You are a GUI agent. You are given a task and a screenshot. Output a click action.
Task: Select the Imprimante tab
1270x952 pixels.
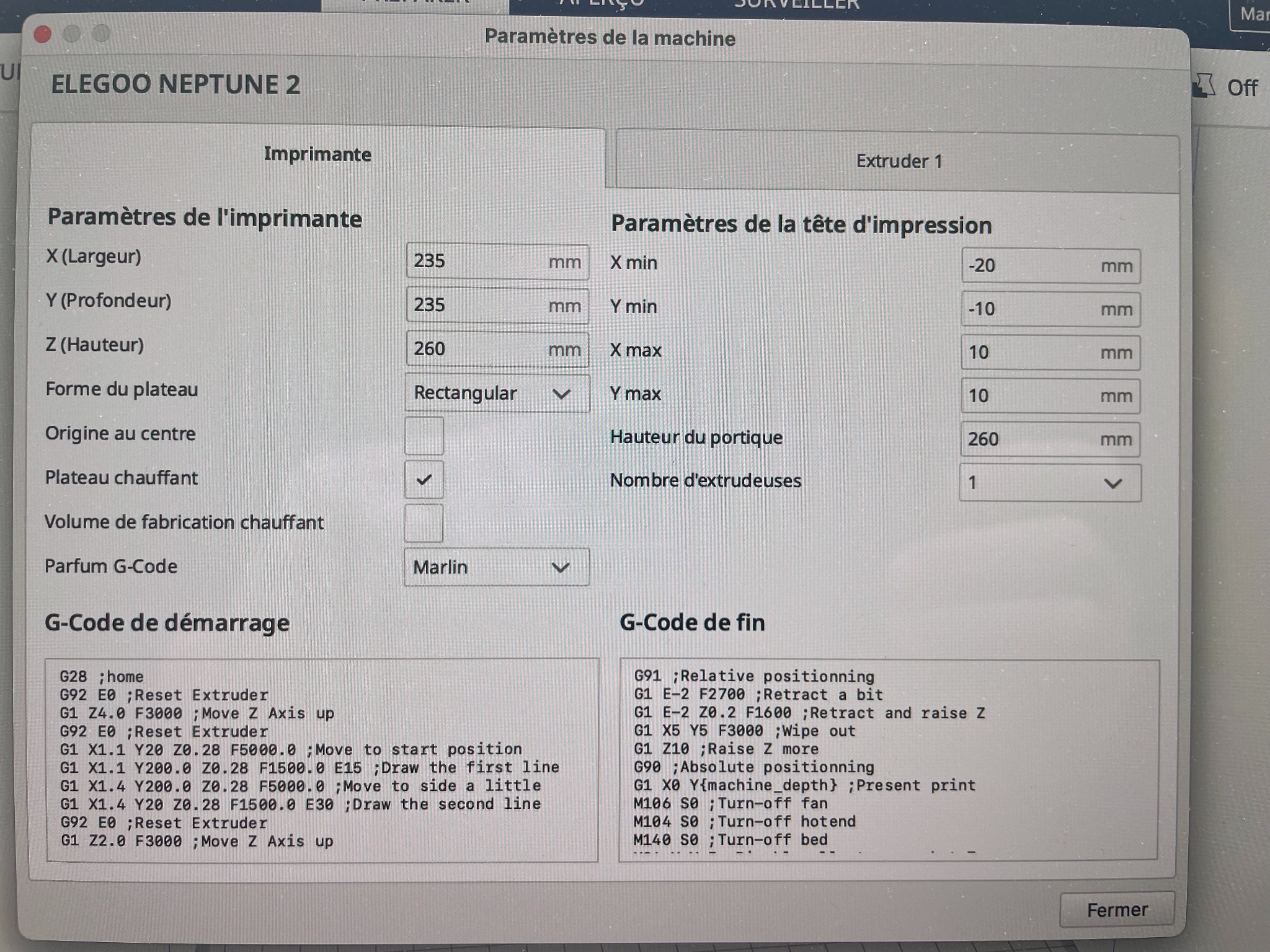pos(317,154)
